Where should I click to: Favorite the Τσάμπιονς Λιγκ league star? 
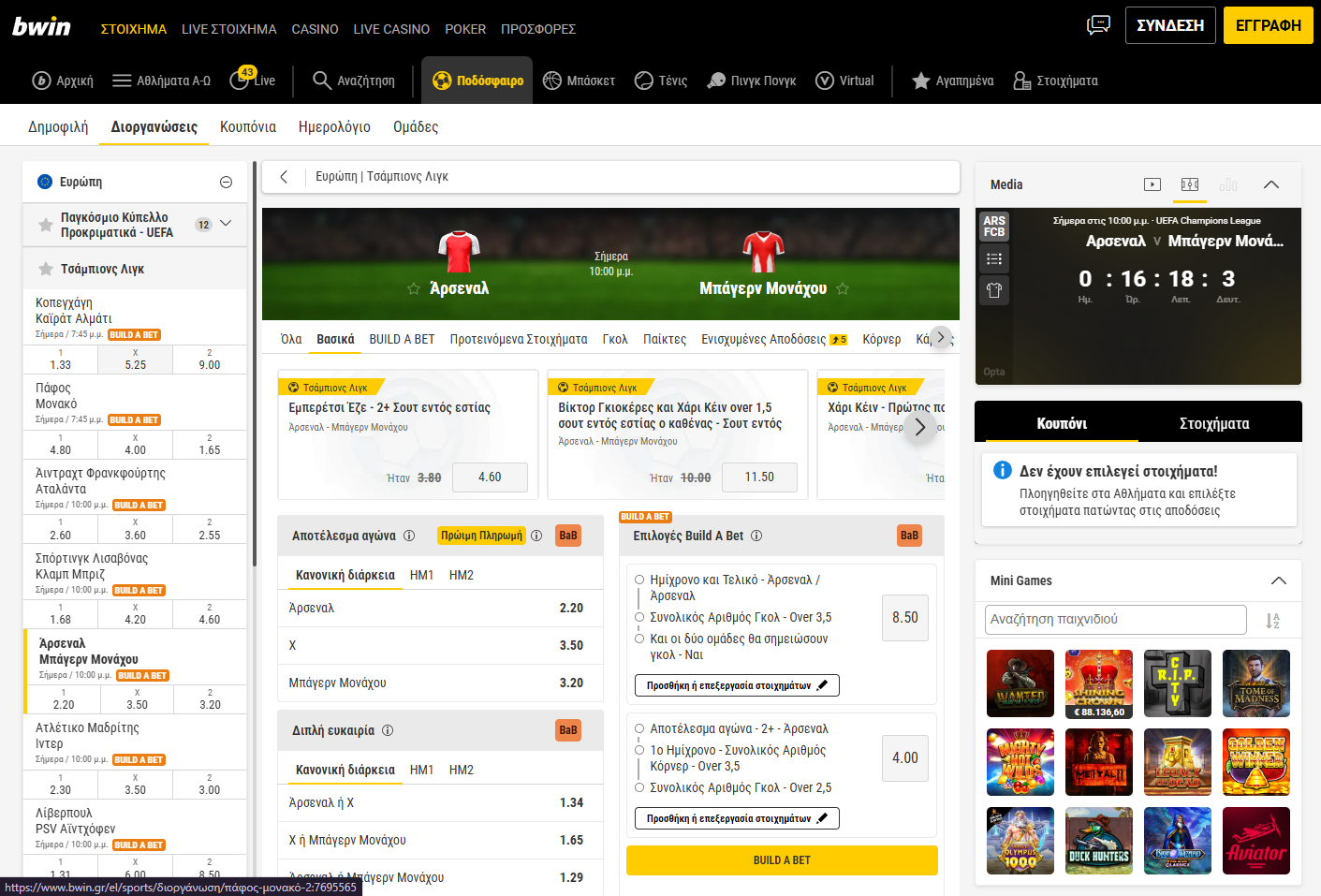point(45,269)
